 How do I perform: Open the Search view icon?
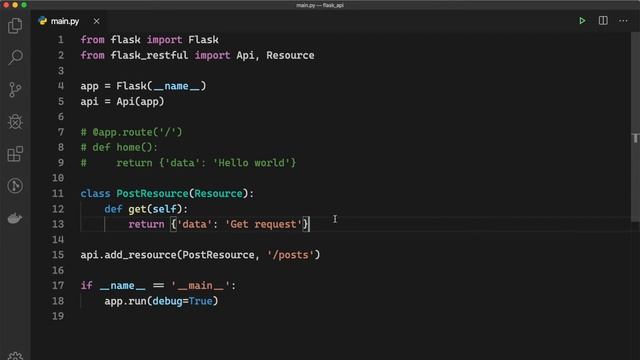(15, 57)
